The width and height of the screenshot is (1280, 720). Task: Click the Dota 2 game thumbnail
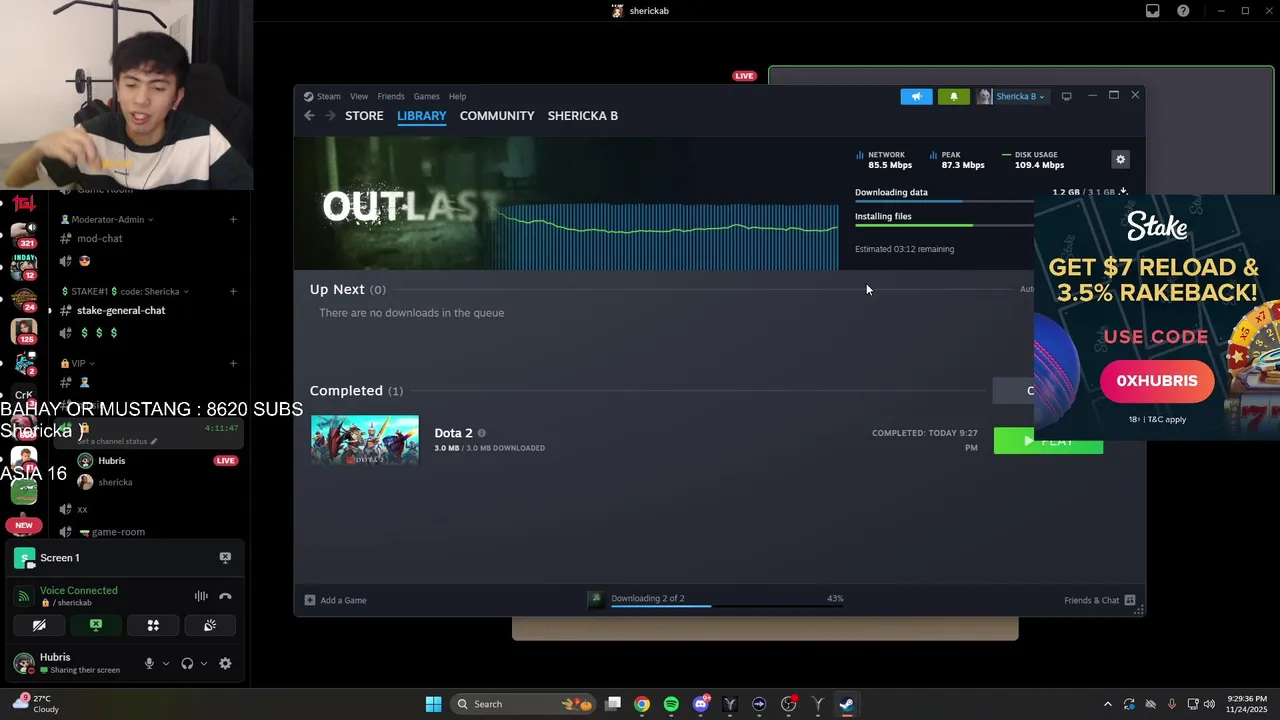[x=365, y=440]
